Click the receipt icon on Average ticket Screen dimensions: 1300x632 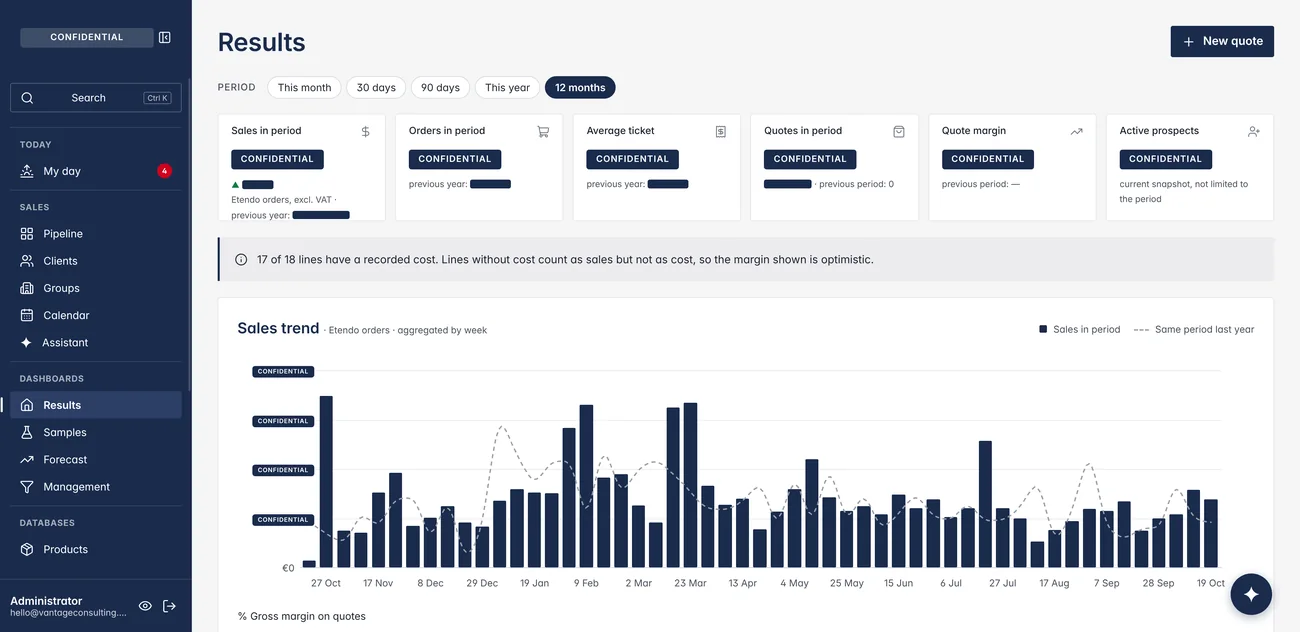tap(721, 131)
